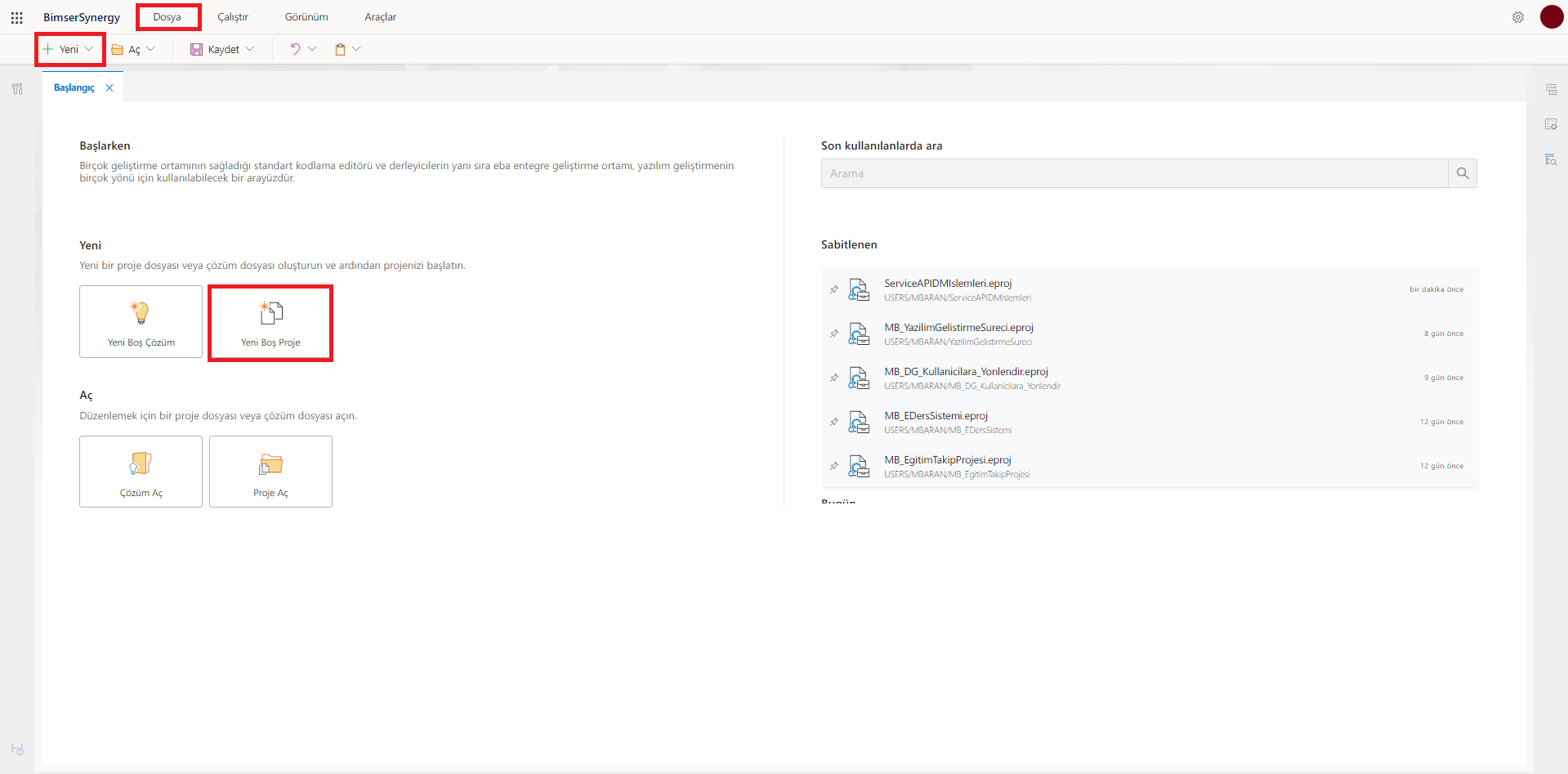Select the Başlangıç tab
The image size is (1568, 774).
(74, 87)
